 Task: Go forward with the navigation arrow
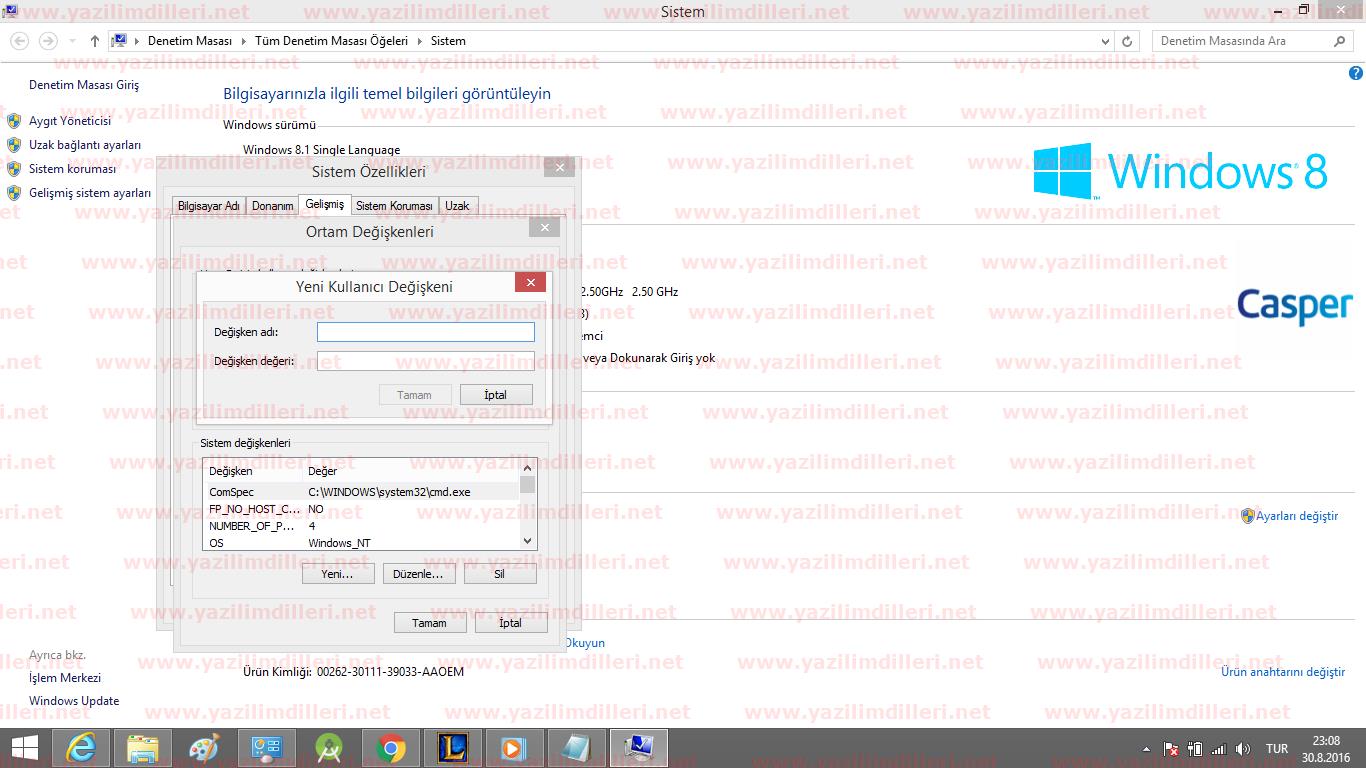point(48,41)
